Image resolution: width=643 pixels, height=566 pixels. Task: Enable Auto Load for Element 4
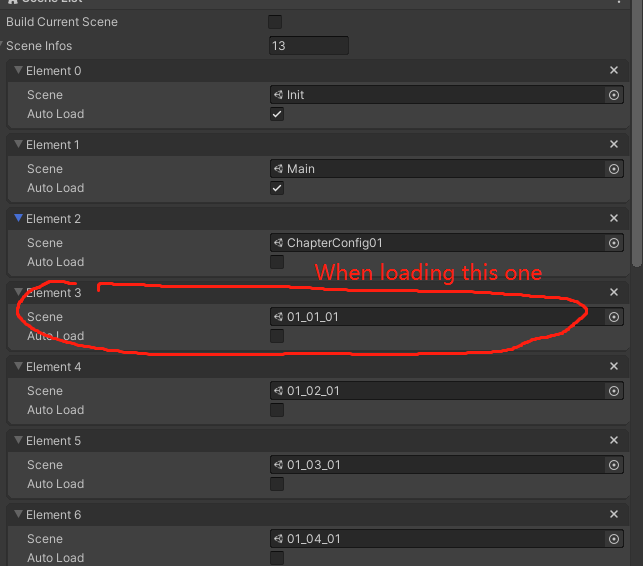click(x=277, y=410)
